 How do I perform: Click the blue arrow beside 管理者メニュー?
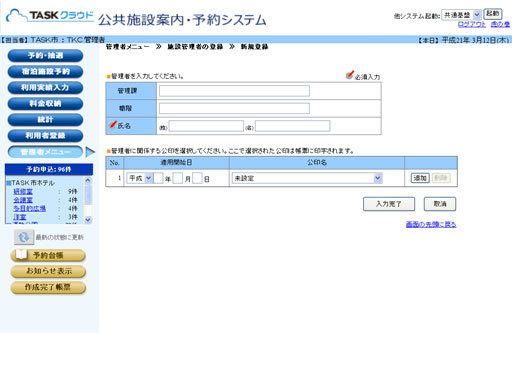pyautogui.click(x=90, y=152)
